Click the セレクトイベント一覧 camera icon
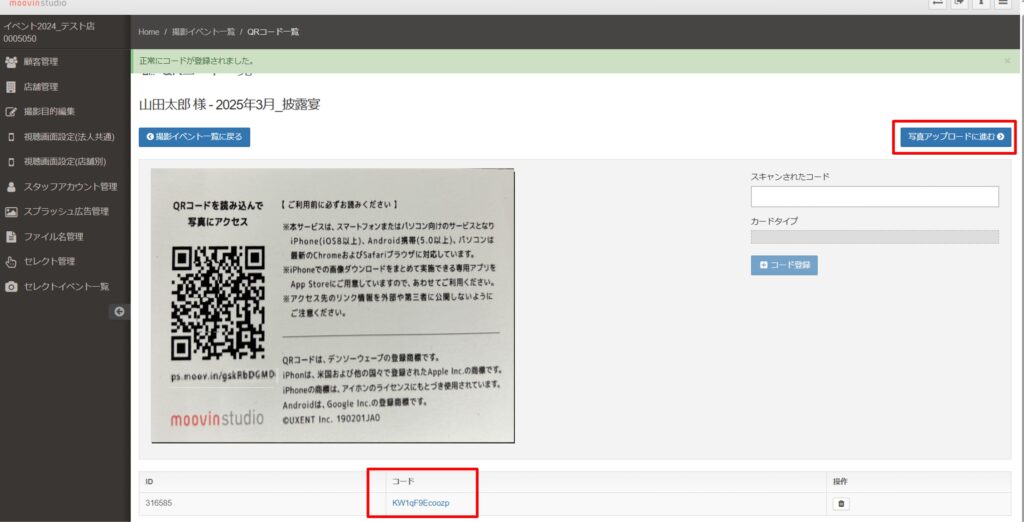The width and height of the screenshot is (1024, 522). 11,287
